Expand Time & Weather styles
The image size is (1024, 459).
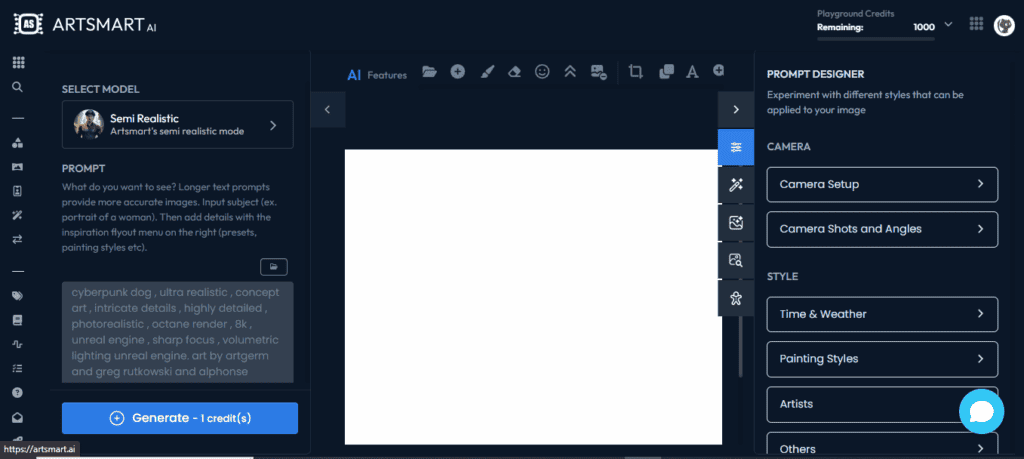pyautogui.click(x=882, y=314)
